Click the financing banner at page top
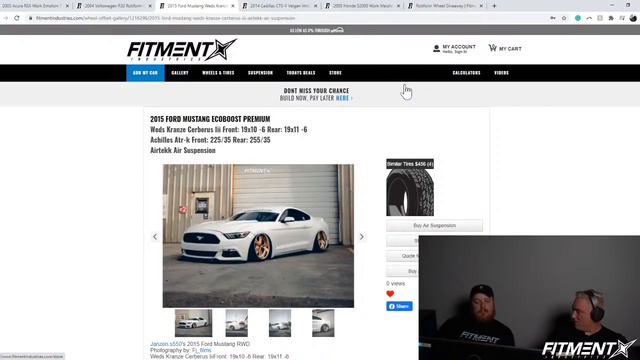This screenshot has width=640, height=360. pyautogui.click(x=317, y=30)
